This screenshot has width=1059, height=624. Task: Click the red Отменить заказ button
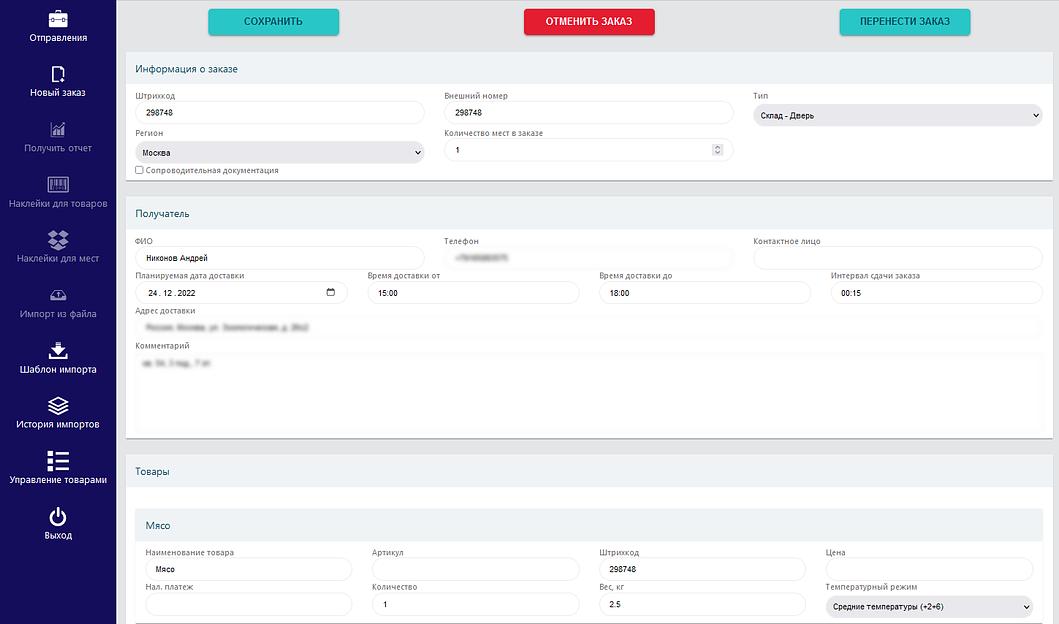point(589,22)
